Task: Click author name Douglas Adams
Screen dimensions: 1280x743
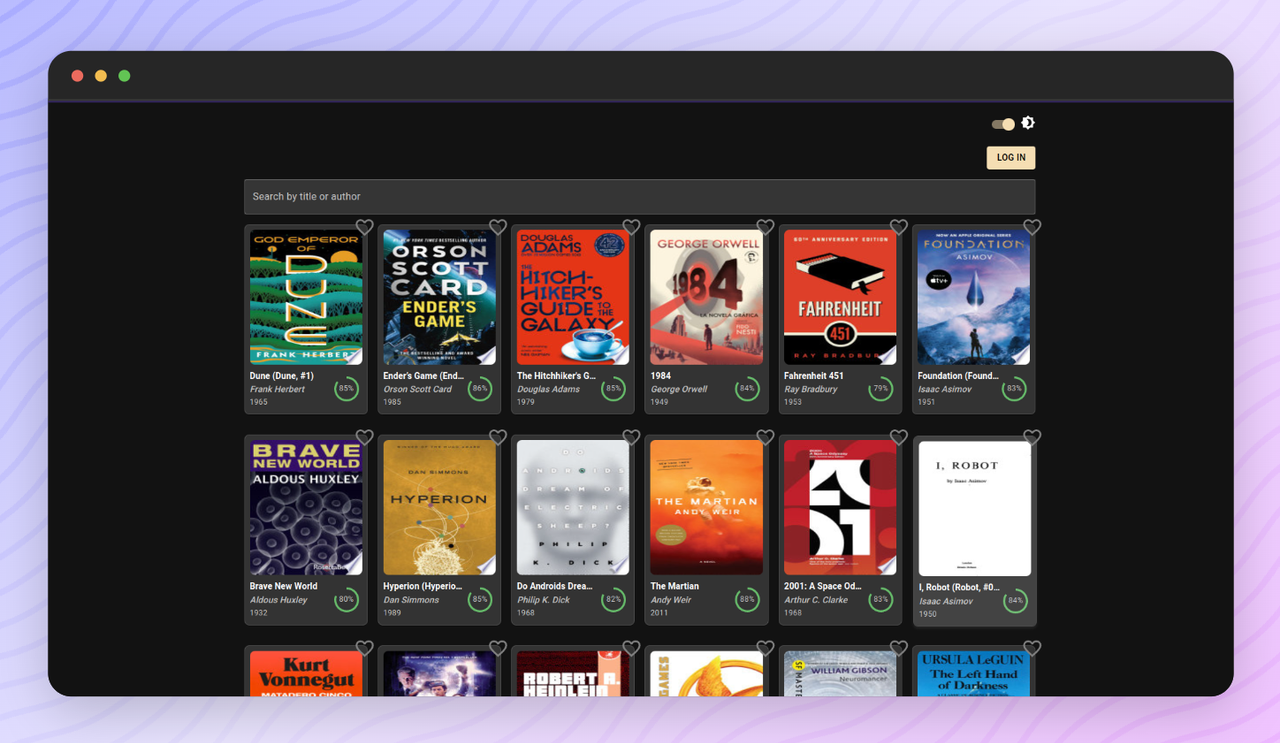Action: click(x=549, y=389)
